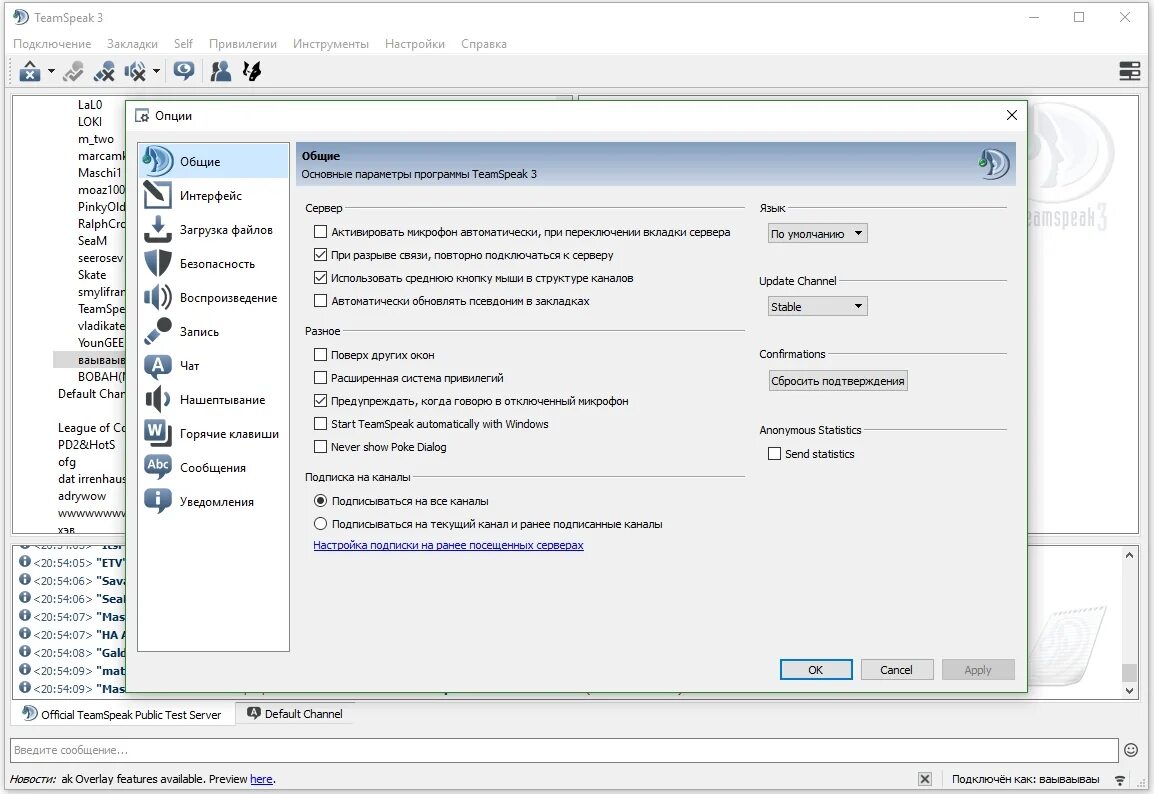Open the emoticon picker beside message field
Screen dimensions: 1154x794
(1131, 750)
